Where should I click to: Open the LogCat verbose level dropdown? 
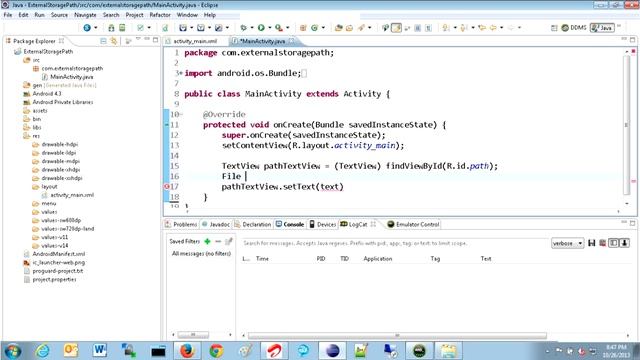[x=568, y=243]
